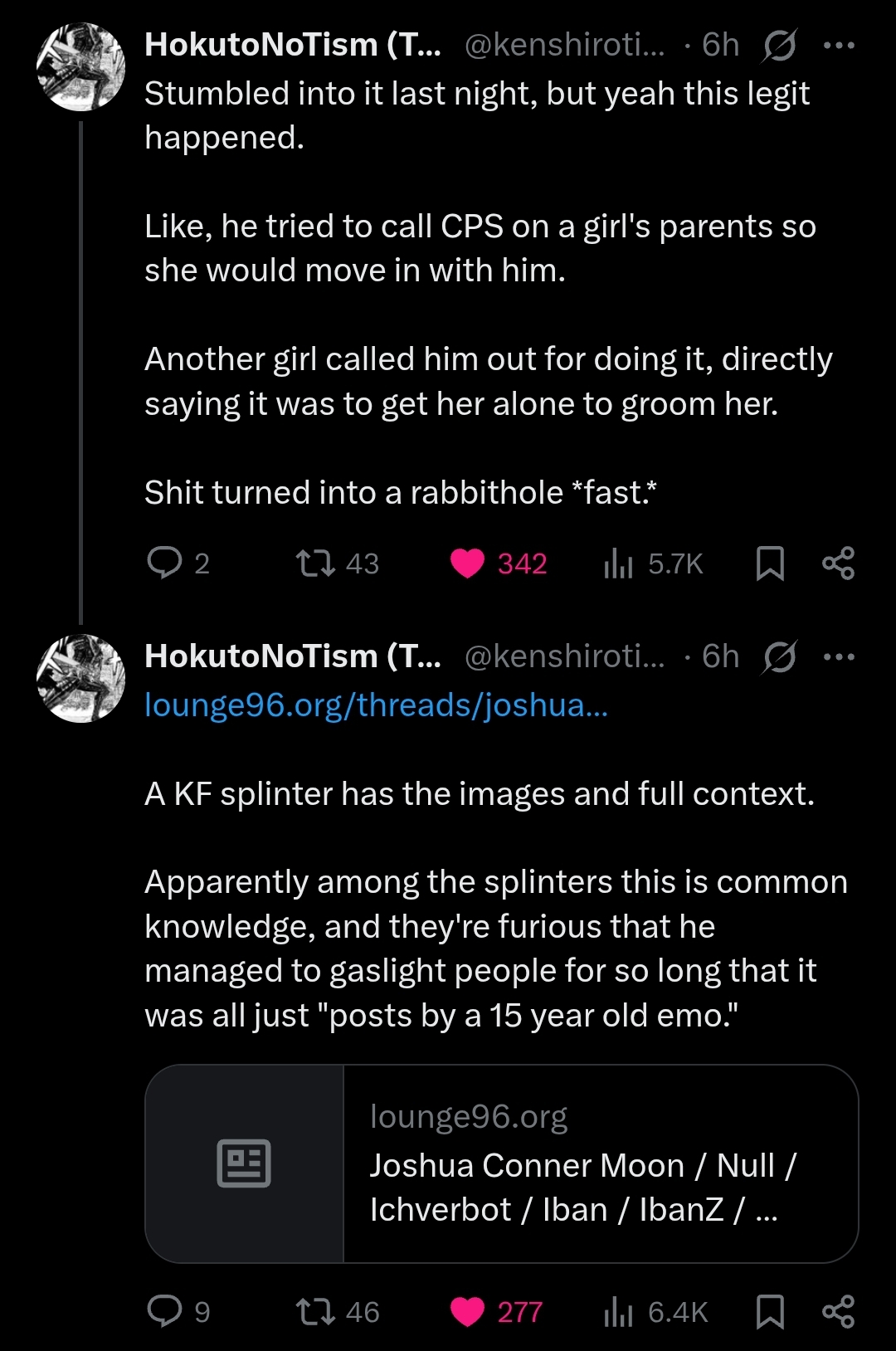This screenshot has width=896, height=1351.
Task: Bookmark the first post
Action: click(770, 563)
